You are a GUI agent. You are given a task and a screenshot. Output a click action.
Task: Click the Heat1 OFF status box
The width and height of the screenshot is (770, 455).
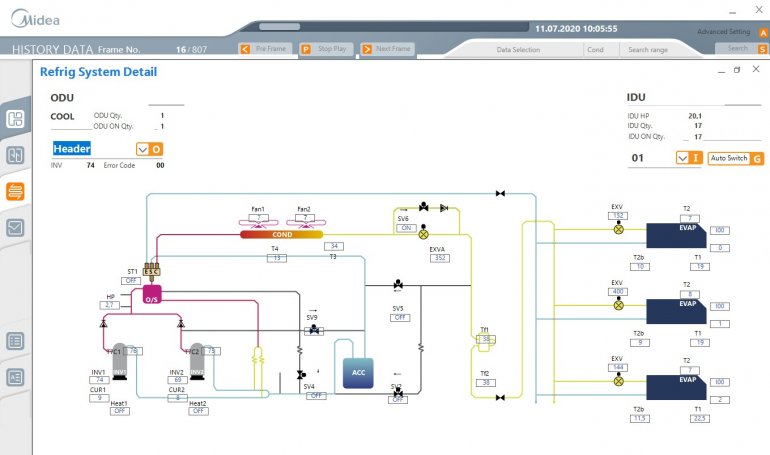click(x=119, y=411)
